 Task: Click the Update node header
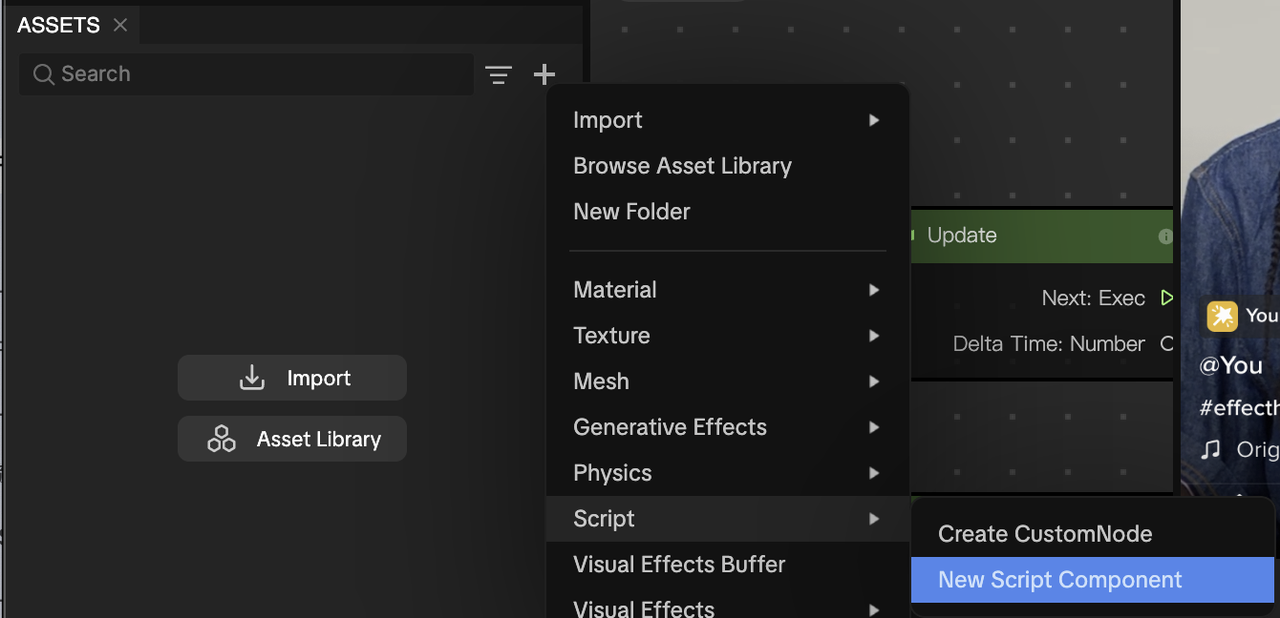[1041, 236]
